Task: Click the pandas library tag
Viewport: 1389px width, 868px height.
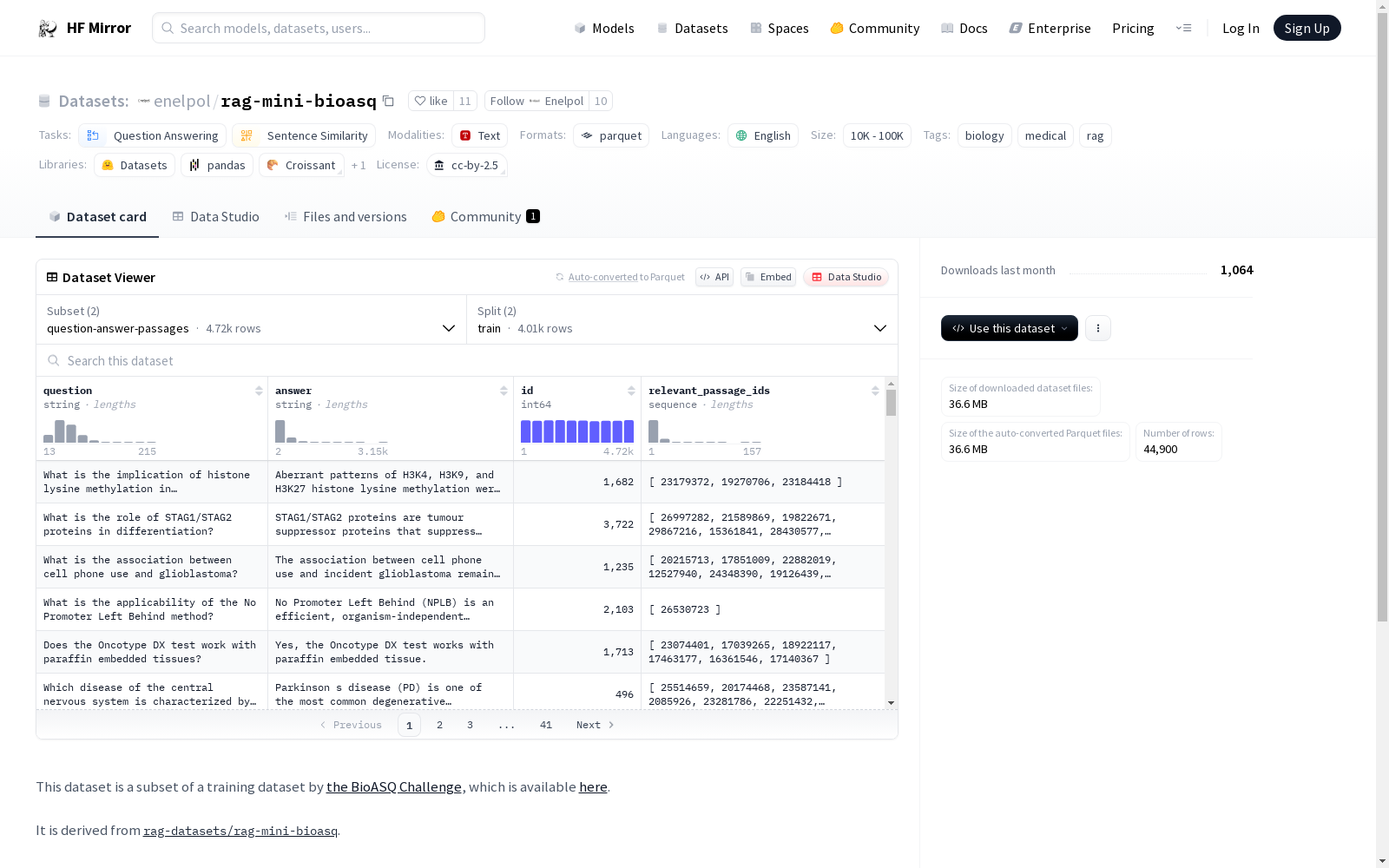Action: tap(217, 165)
